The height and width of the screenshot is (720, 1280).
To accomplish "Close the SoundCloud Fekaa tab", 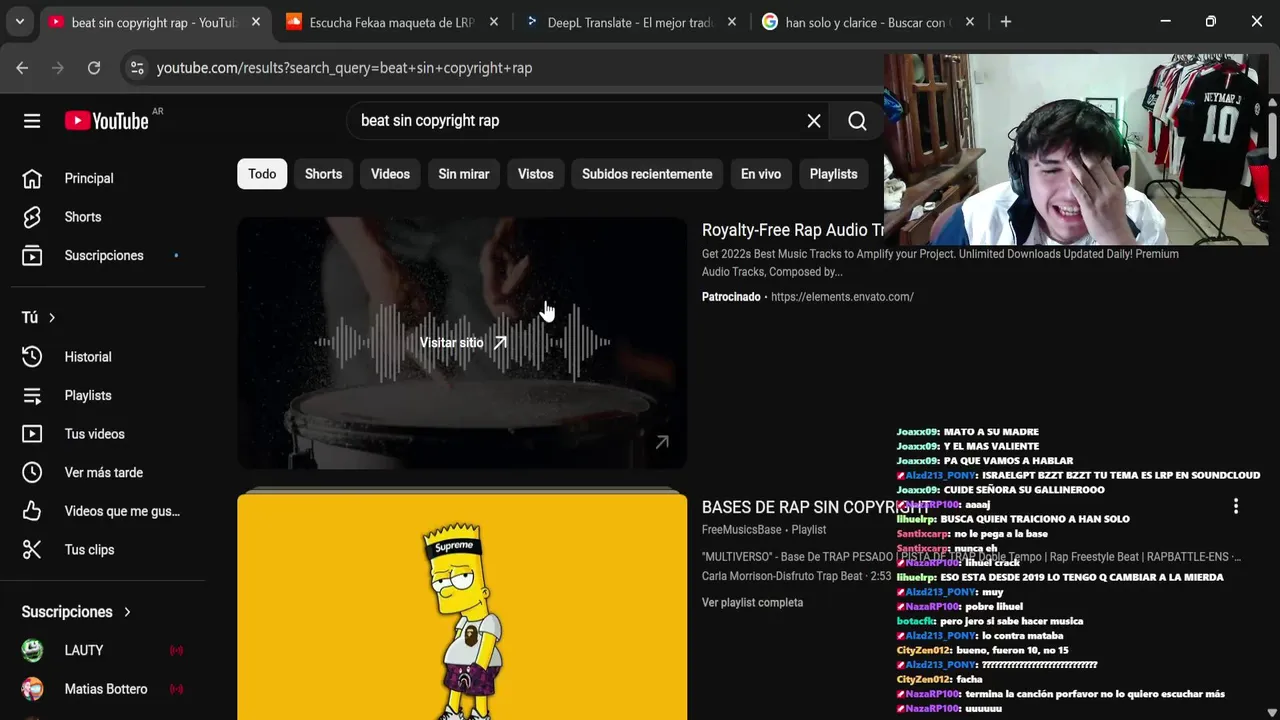I will point(494,22).
